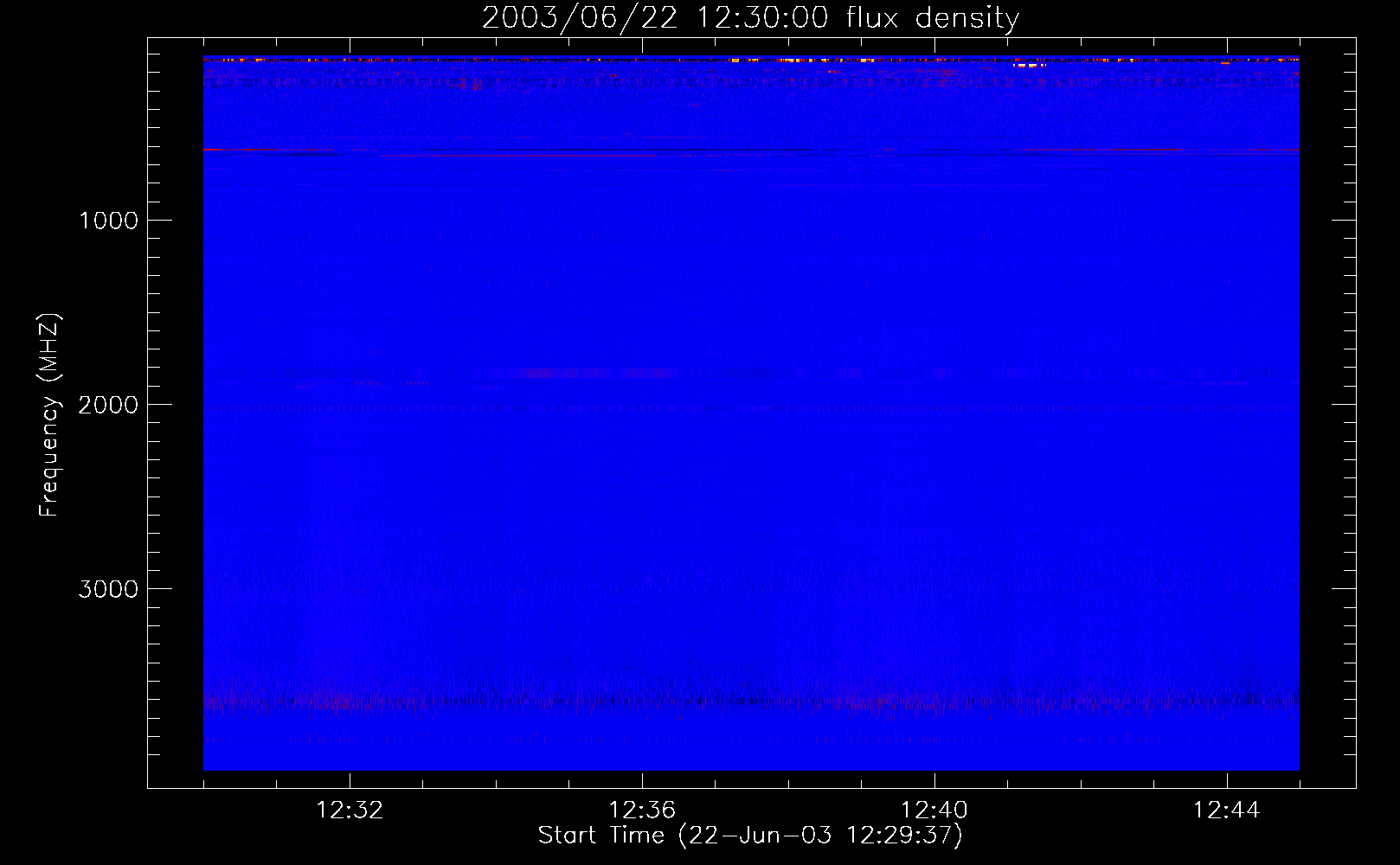
Task: Click the 12:32 time tick label
Action: click(x=350, y=811)
